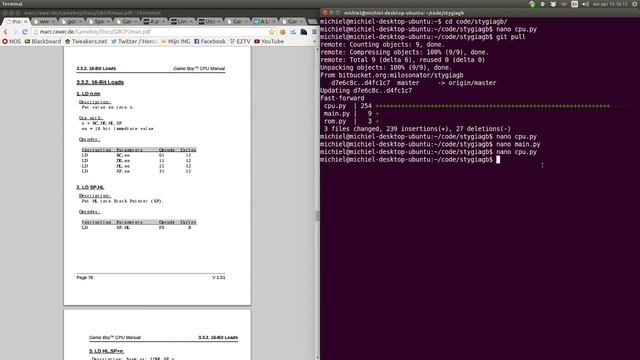Click 'cd code/stygiagb/' line in terminal

click(x=414, y=22)
